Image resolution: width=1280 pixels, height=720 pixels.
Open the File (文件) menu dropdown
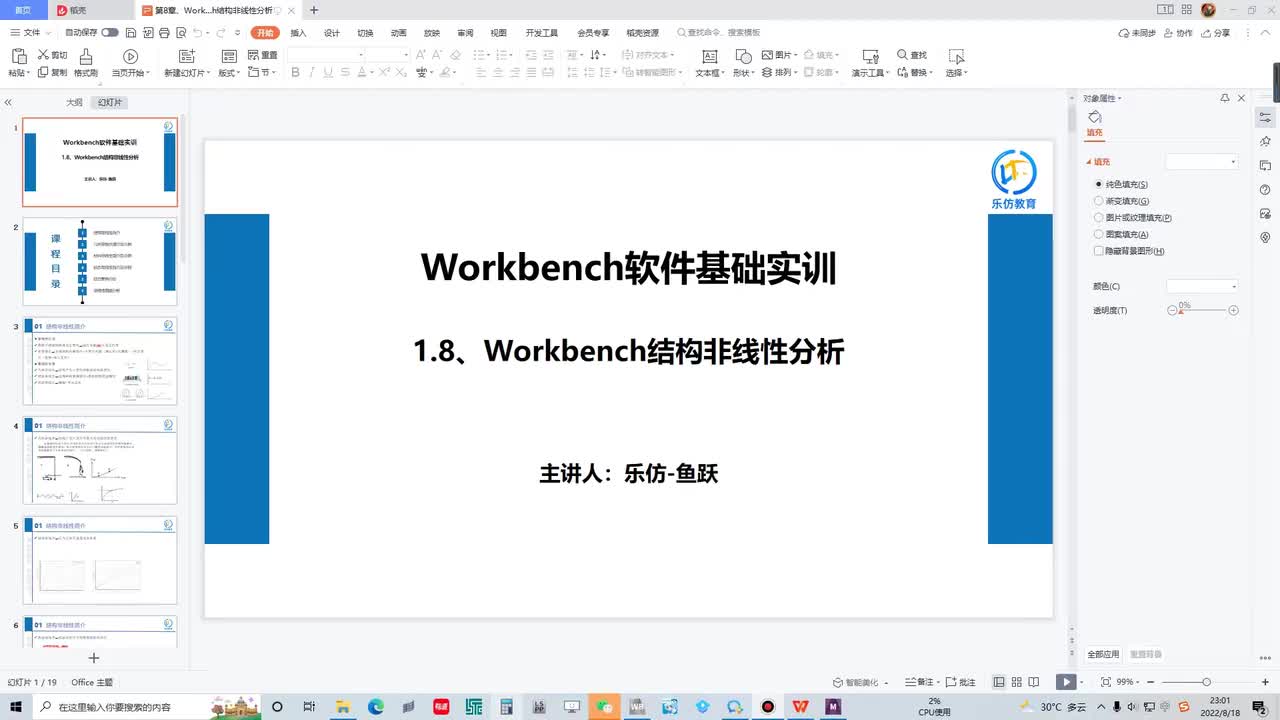coord(29,33)
